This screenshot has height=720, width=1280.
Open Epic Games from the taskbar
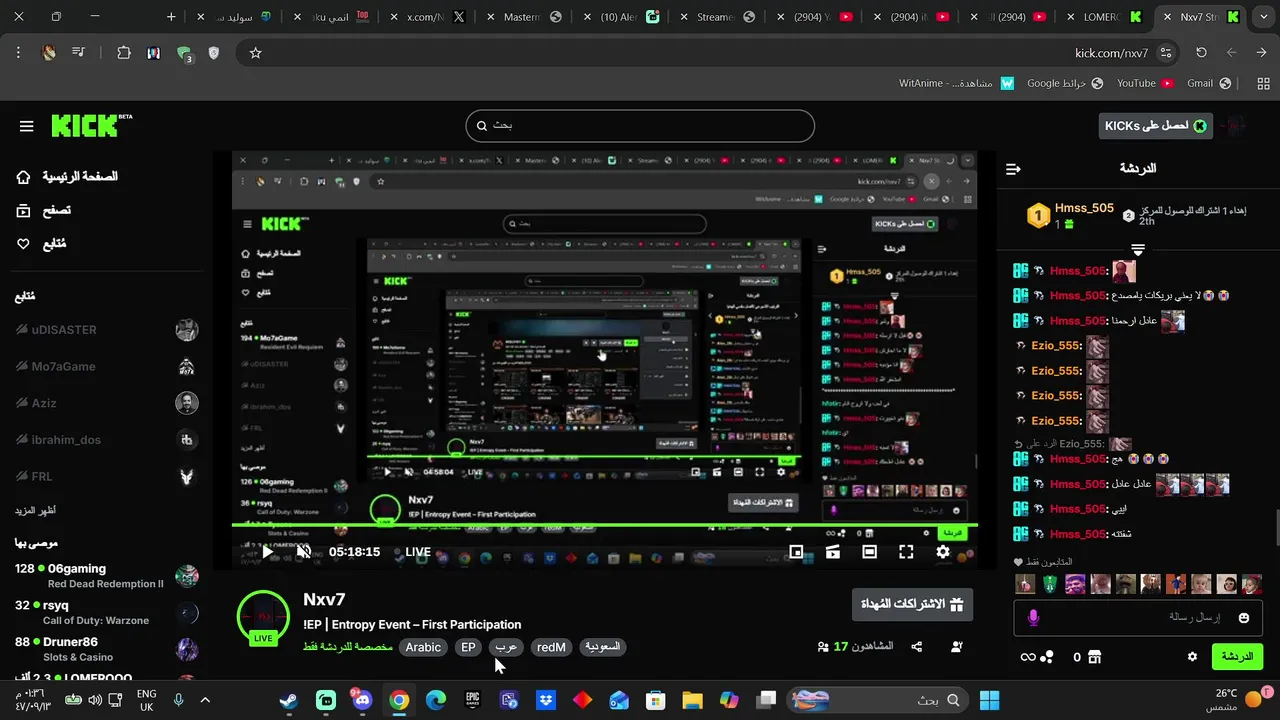coord(472,700)
